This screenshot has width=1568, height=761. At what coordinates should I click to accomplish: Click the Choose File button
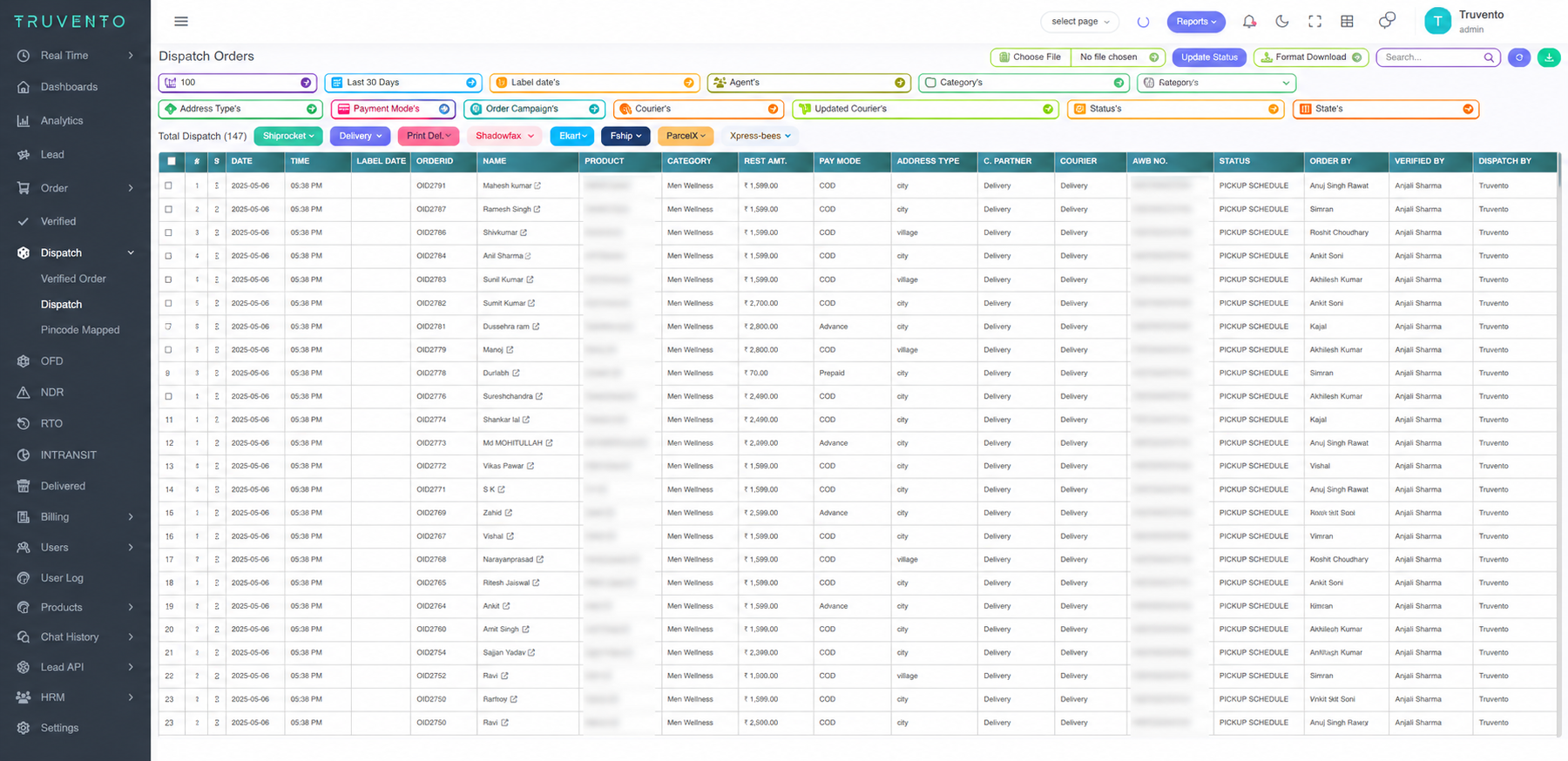point(1031,57)
